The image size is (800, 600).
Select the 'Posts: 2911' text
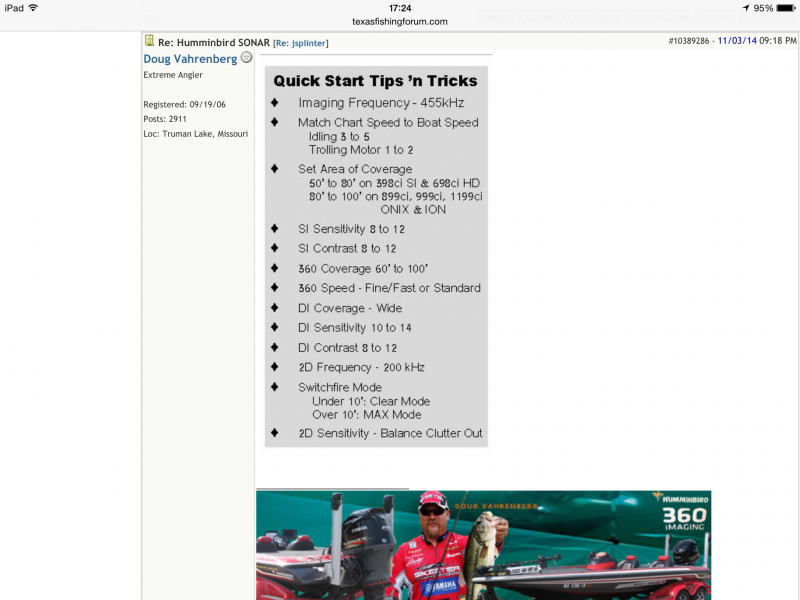point(165,119)
